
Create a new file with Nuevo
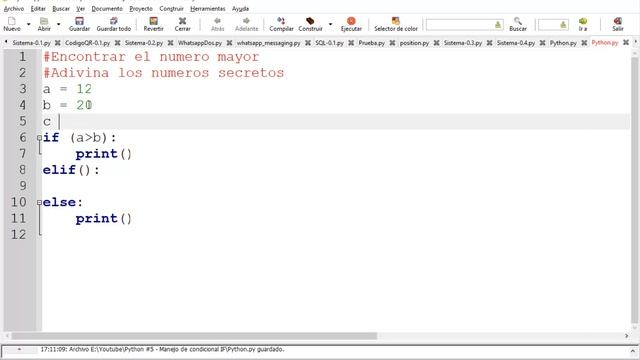click(12, 24)
